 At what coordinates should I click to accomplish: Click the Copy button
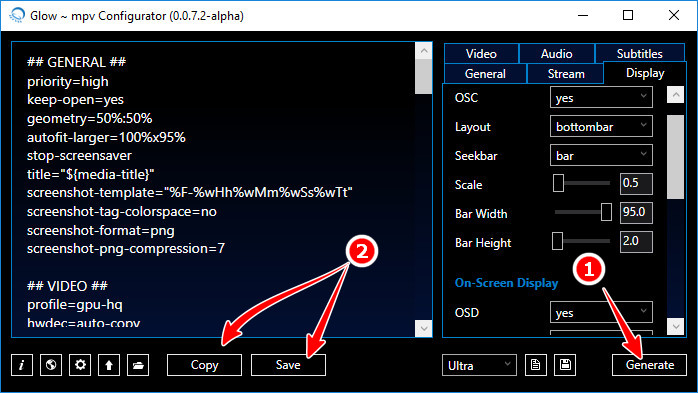tap(204, 365)
